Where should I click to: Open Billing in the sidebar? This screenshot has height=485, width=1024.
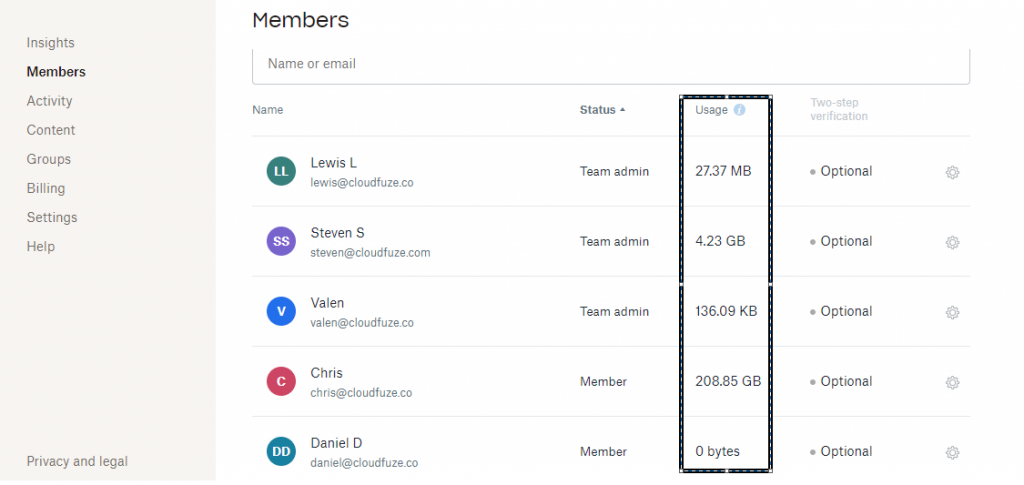pyautogui.click(x=46, y=188)
